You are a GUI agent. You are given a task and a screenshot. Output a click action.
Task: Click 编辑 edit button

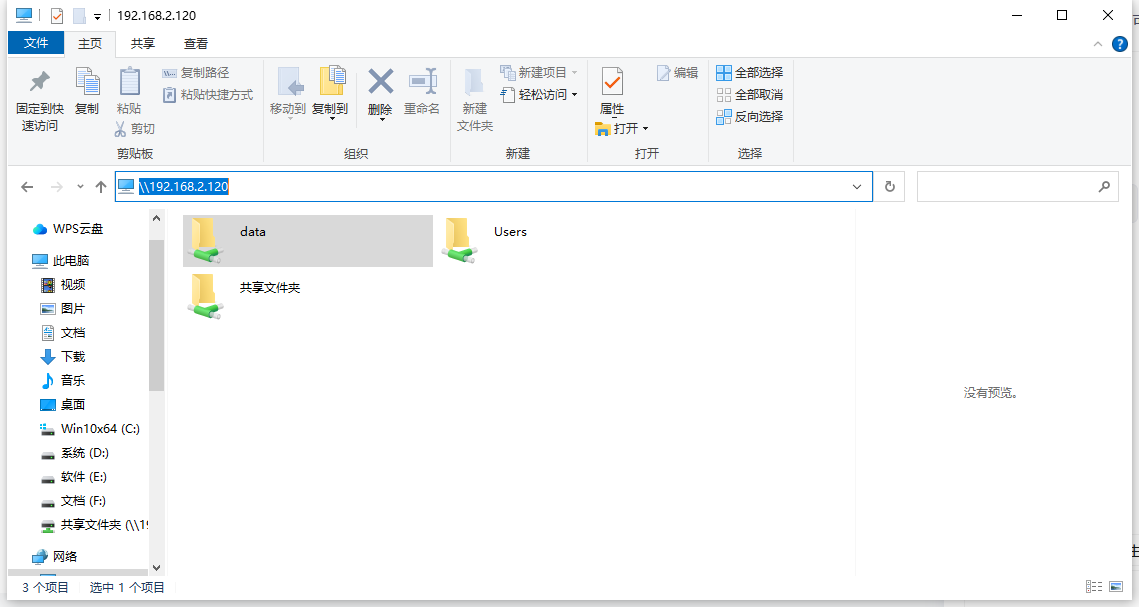tap(677, 73)
